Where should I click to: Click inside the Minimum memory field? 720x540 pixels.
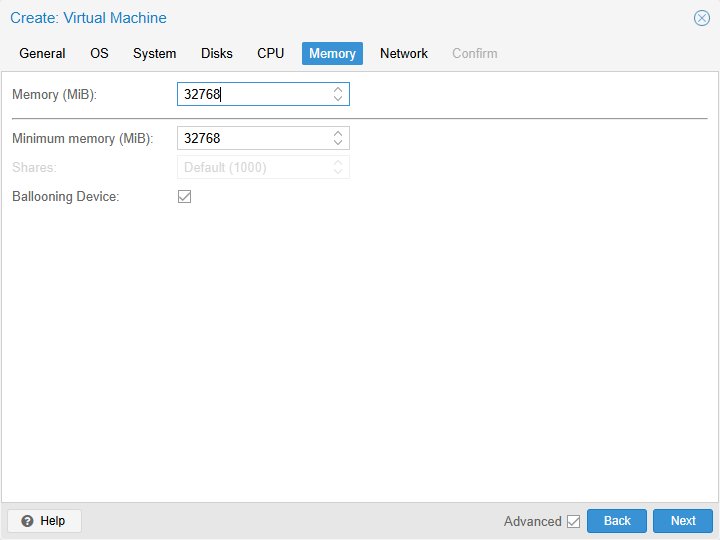pos(254,138)
